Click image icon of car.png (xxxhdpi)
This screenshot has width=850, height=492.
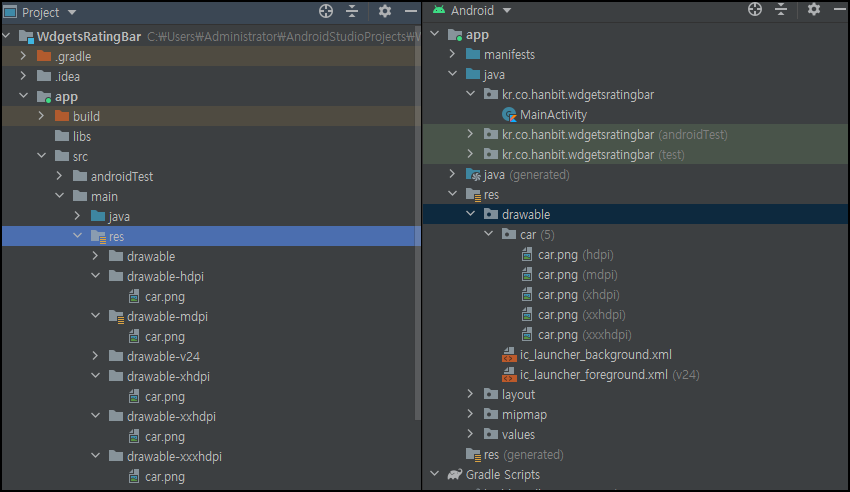tap(526, 335)
